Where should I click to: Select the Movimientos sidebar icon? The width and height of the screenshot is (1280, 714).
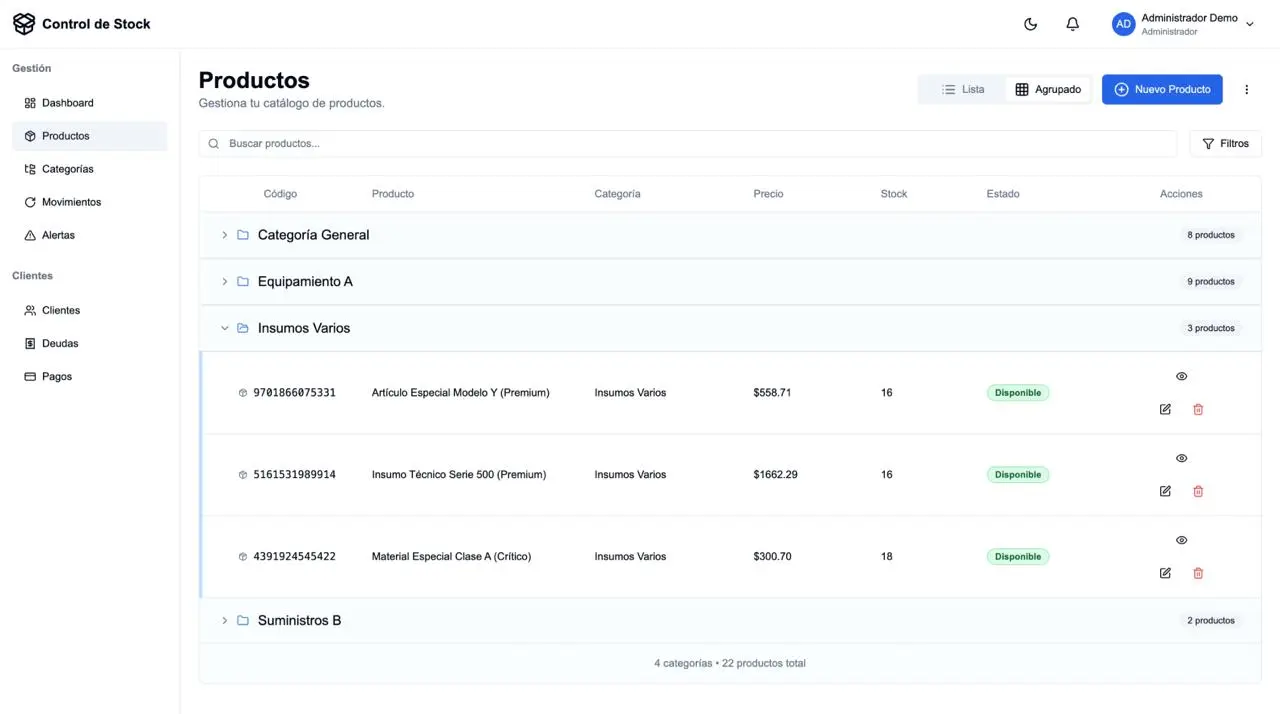point(30,202)
